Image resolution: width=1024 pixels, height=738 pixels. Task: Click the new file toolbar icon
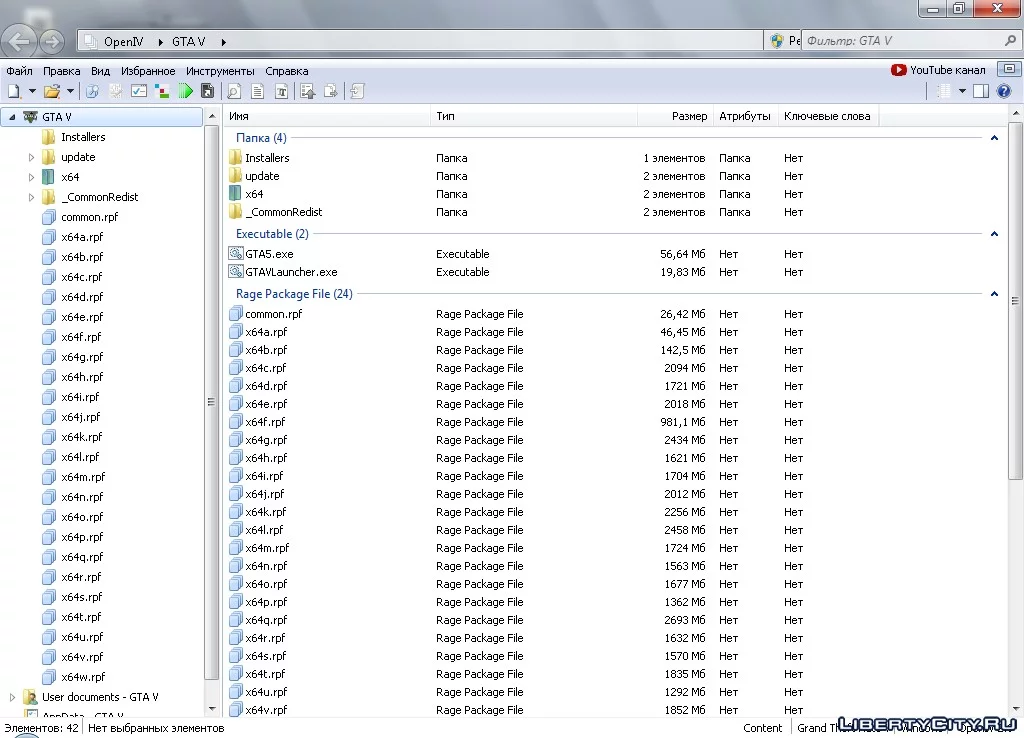[14, 91]
